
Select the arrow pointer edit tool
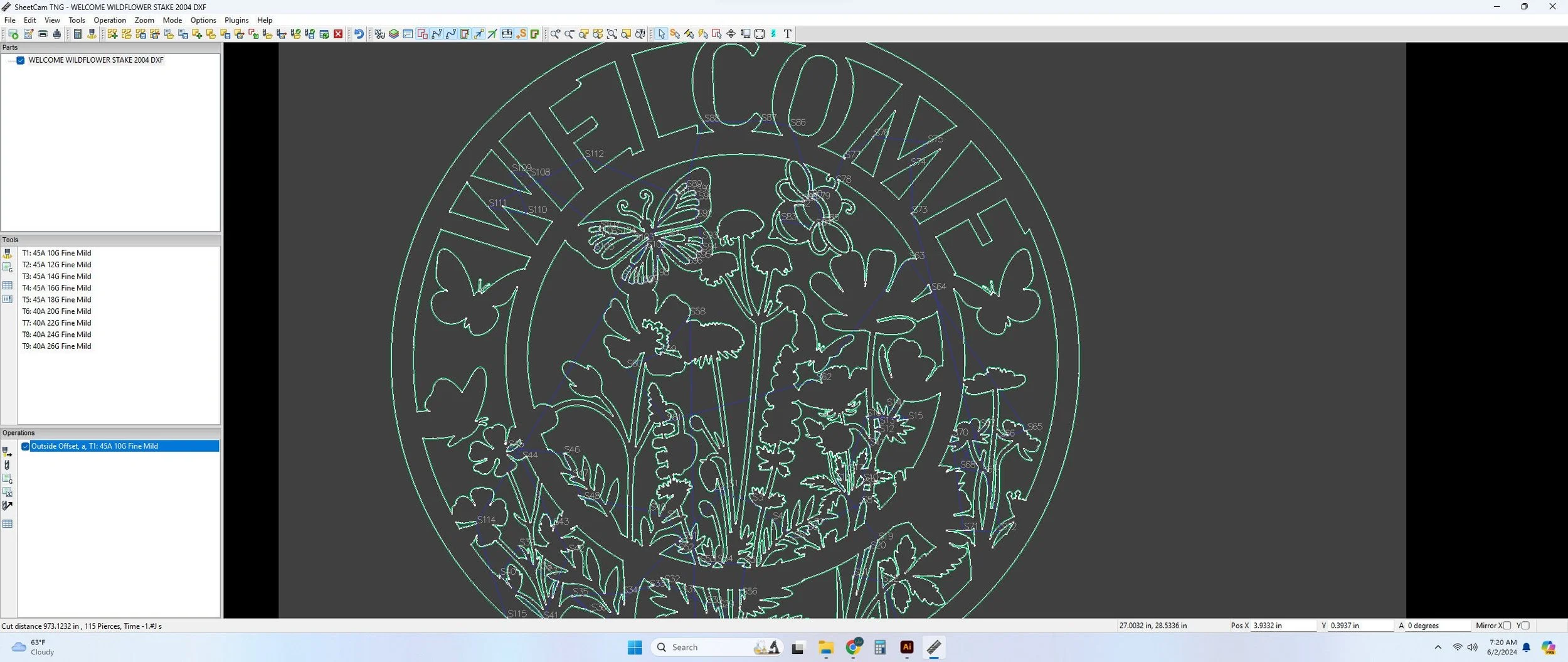[661, 34]
